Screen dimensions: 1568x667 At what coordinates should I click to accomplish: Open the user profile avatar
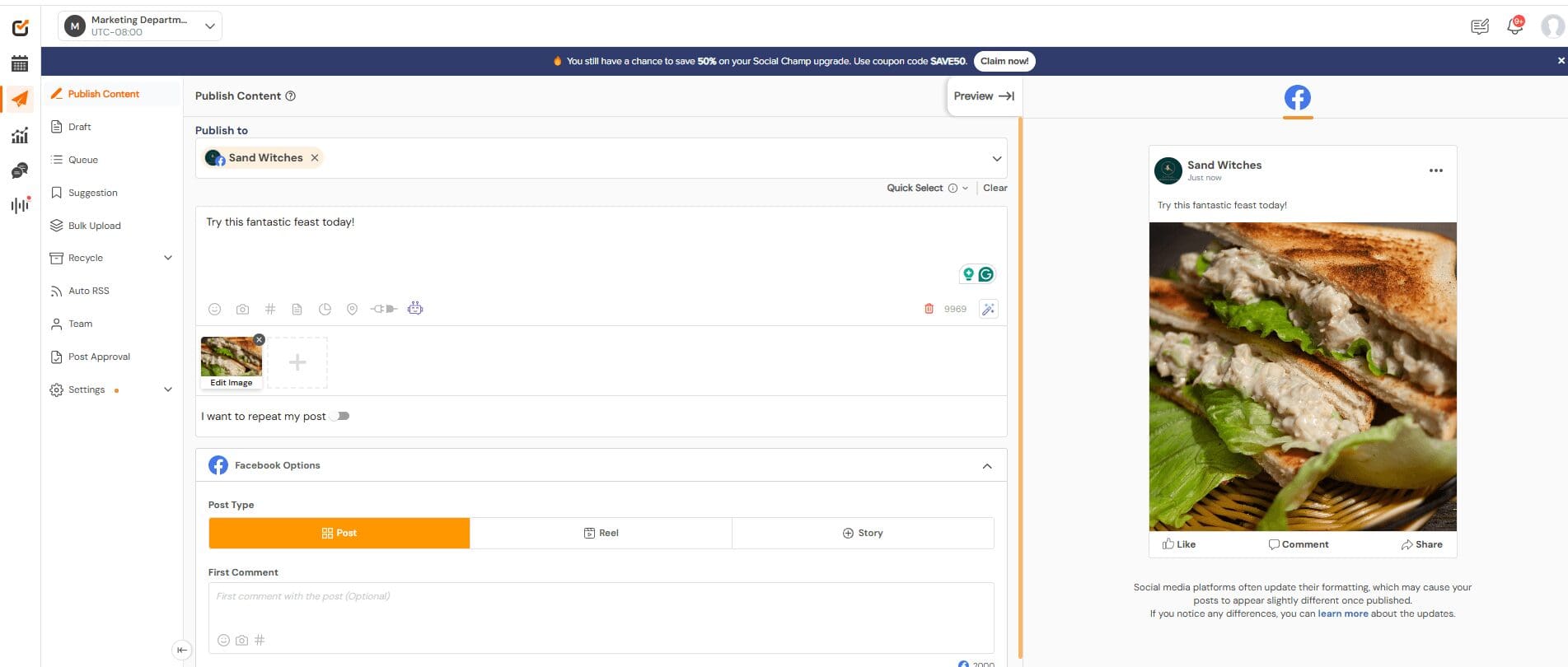(x=1552, y=26)
